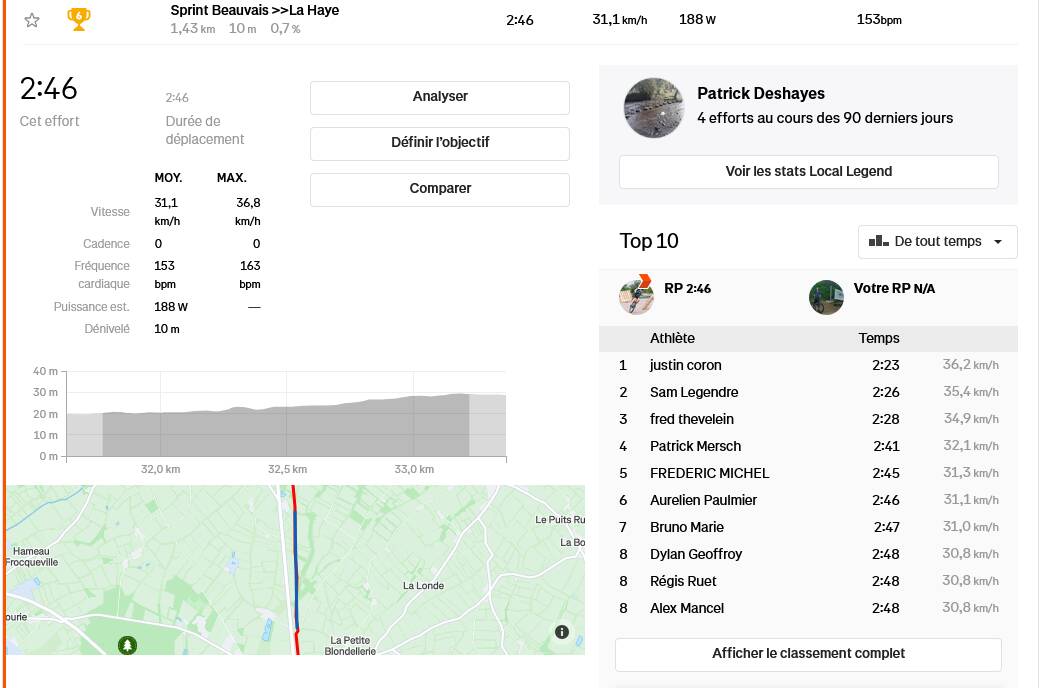Click the 153bpm value in header row
Viewport: 1040px width, 688px height.
879,20
